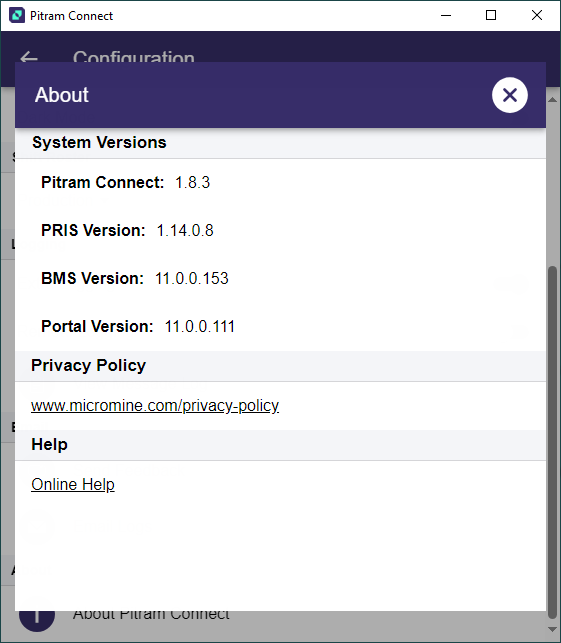Click the BMS Version label
Image resolution: width=561 pixels, height=643 pixels.
pos(92,278)
